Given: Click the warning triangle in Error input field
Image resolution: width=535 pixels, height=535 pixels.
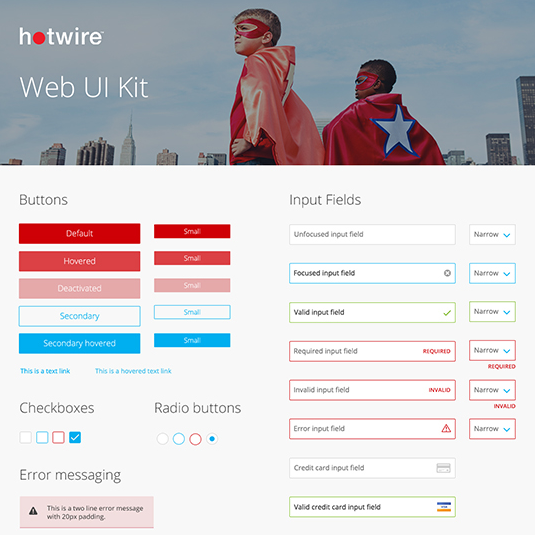Looking at the screenshot, I should tap(446, 428).
